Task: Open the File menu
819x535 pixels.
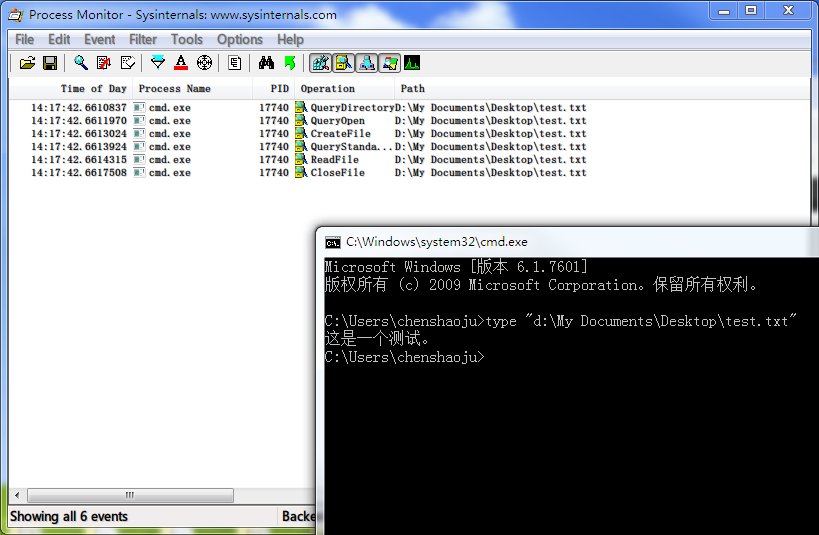Action: tap(25, 40)
